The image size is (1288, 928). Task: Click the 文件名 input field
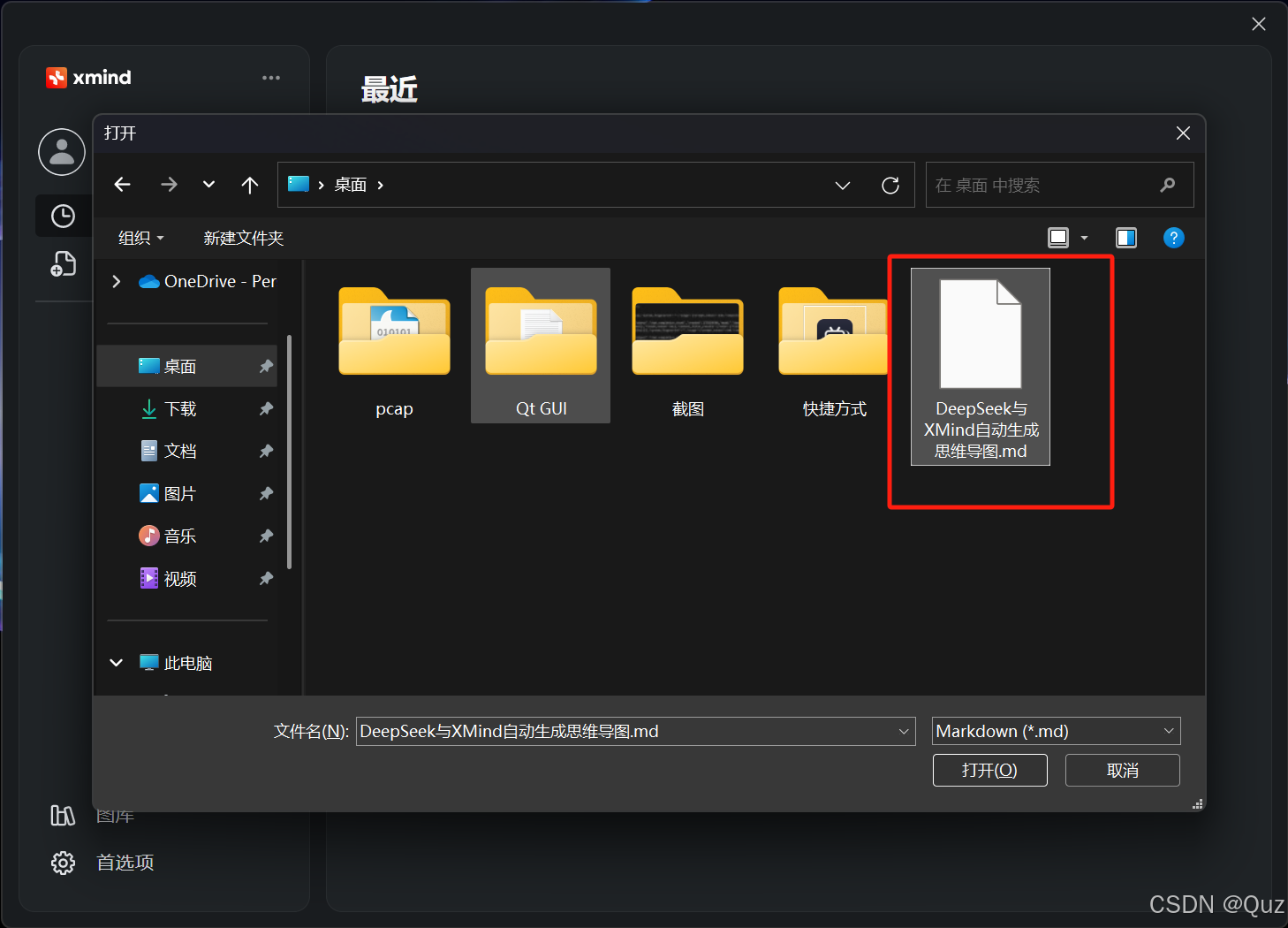(627, 731)
